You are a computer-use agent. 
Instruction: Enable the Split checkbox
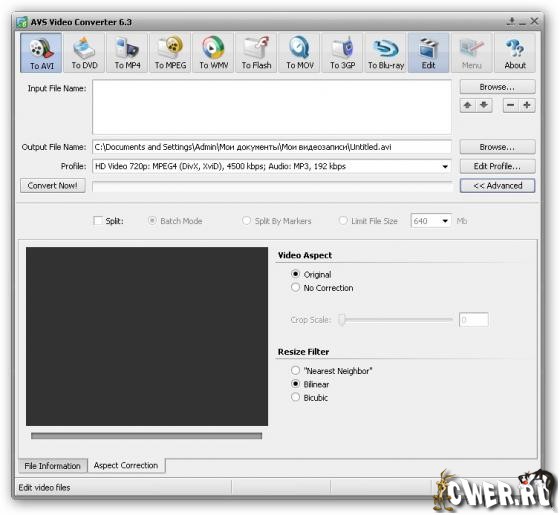pyautogui.click(x=98, y=221)
